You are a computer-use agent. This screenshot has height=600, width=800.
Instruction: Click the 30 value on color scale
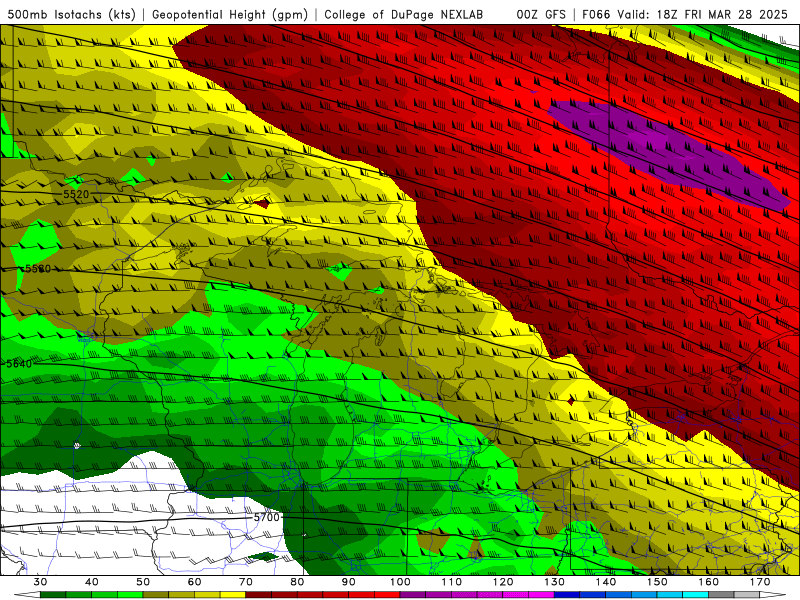click(x=40, y=582)
